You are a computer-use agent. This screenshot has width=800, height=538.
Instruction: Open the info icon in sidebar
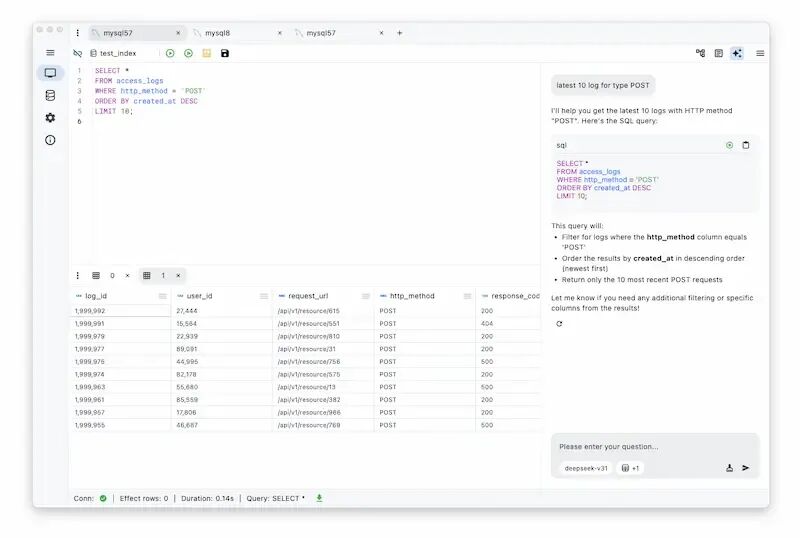(x=50, y=140)
